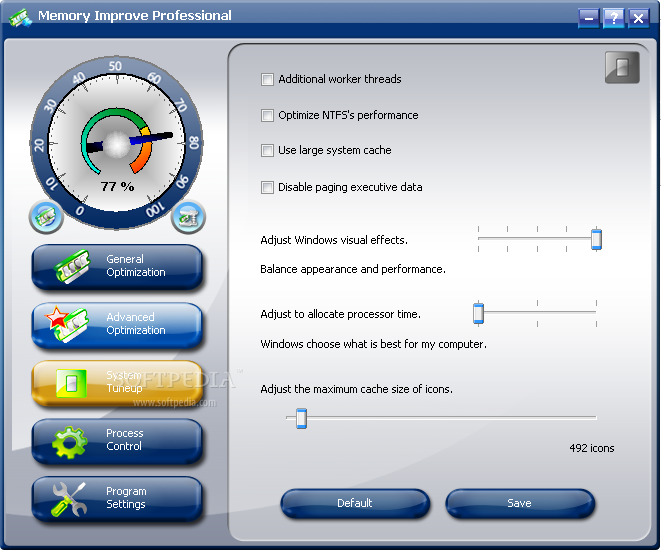Click the memory chip icon left of the gauge
This screenshot has width=661, height=550.
46,217
